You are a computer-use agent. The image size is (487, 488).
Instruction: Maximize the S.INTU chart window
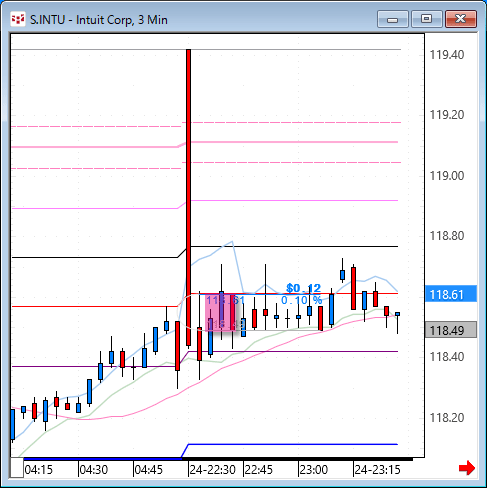click(x=426, y=19)
